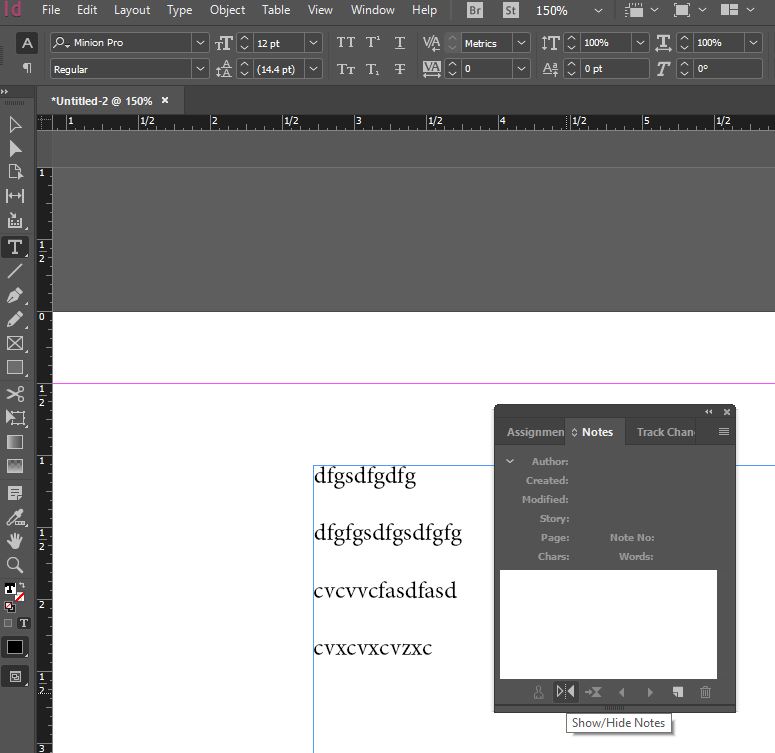The height and width of the screenshot is (753, 775).
Task: Go to previous note arrow
Action: point(622,693)
